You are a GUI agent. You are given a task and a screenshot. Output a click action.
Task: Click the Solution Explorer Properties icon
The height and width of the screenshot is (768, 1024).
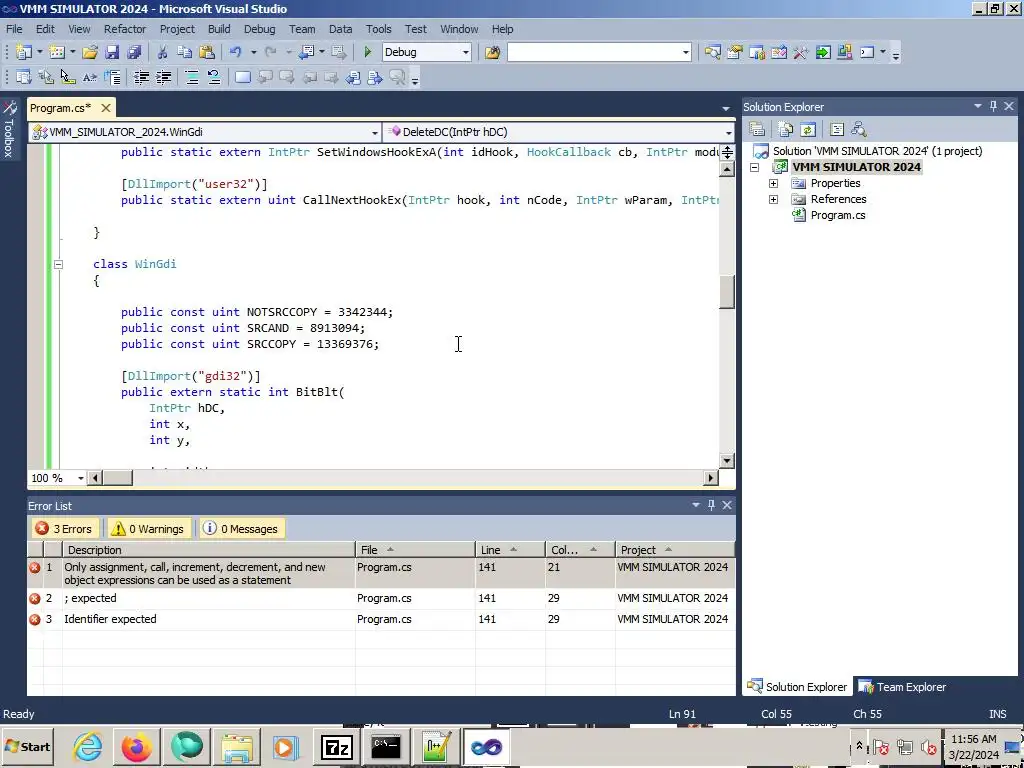(x=757, y=129)
